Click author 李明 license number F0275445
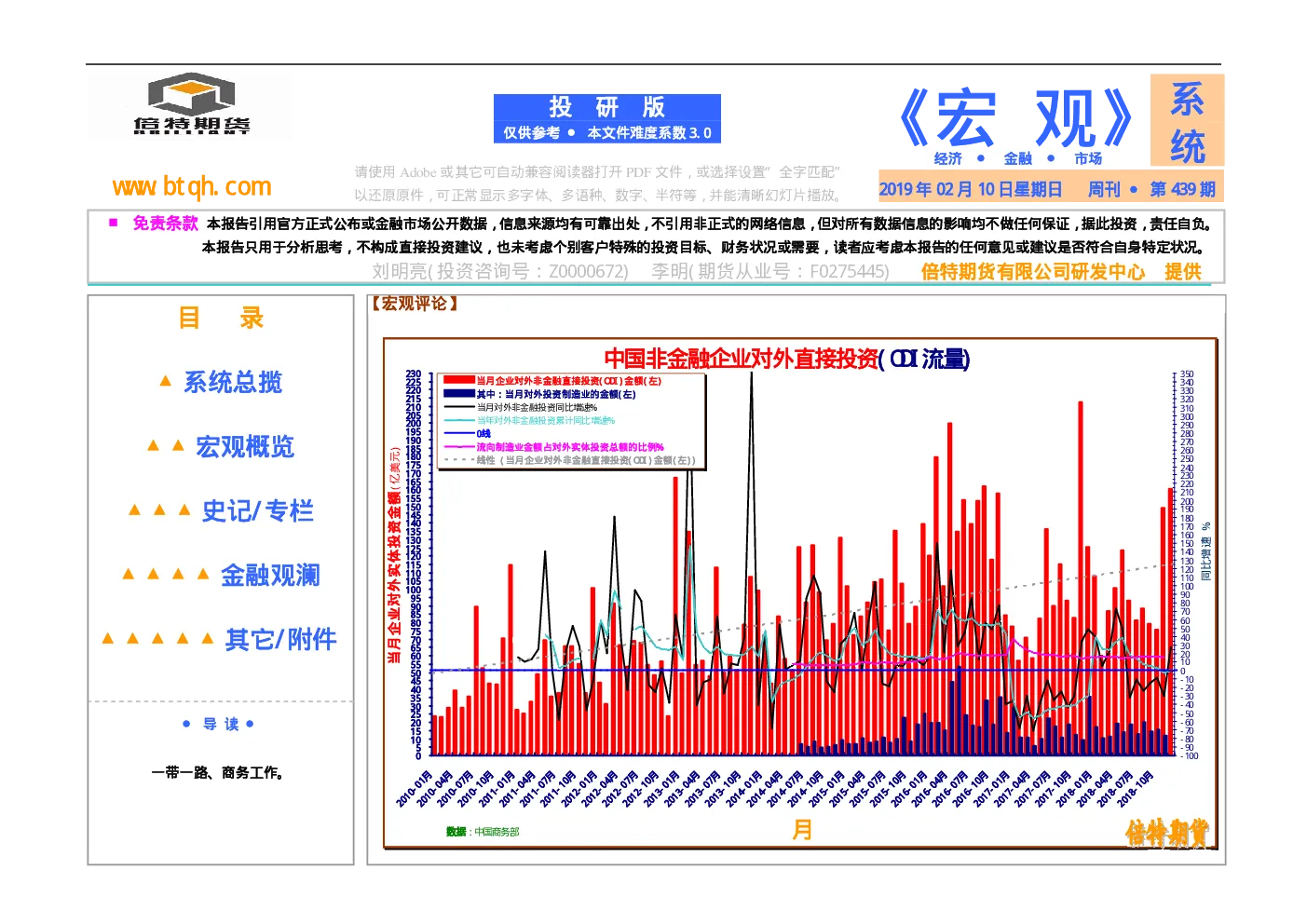1307x924 pixels. (x=770, y=271)
